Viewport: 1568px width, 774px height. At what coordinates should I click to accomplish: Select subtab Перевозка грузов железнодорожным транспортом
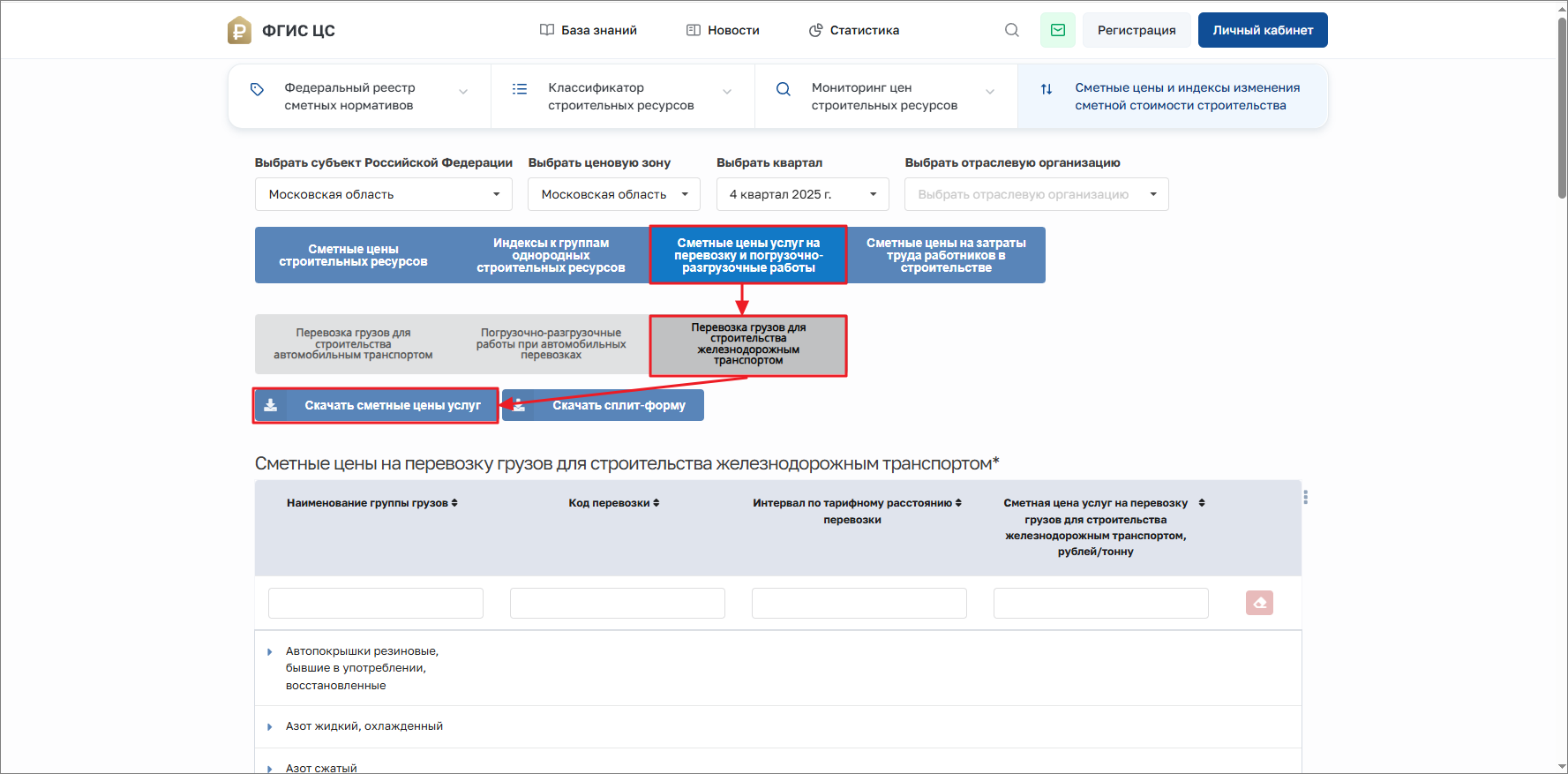pos(748,344)
